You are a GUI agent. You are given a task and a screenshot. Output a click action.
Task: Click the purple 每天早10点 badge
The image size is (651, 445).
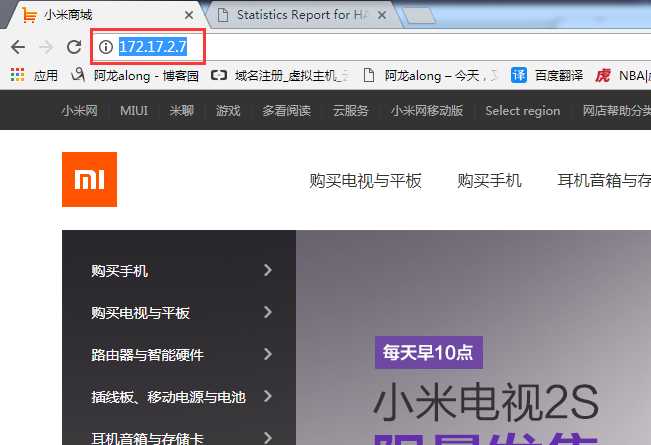click(x=428, y=352)
